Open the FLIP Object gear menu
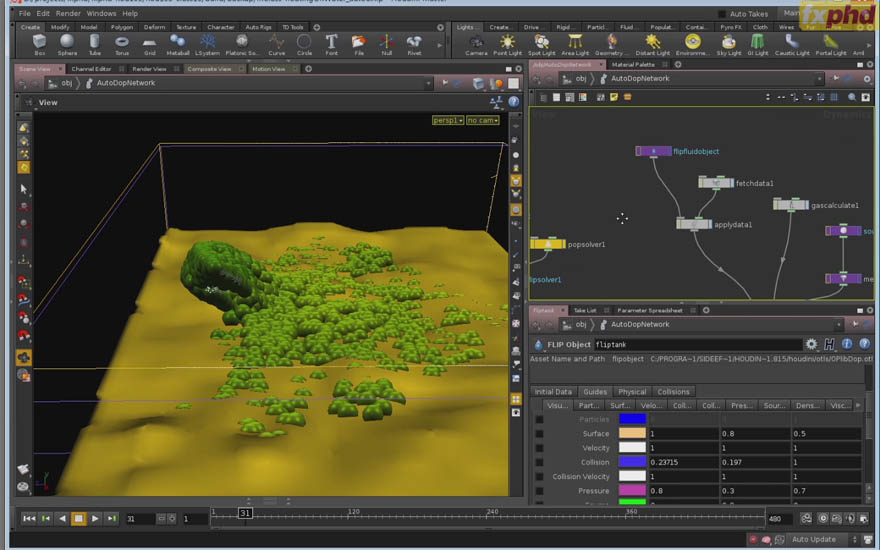This screenshot has width=880, height=550. (x=812, y=344)
